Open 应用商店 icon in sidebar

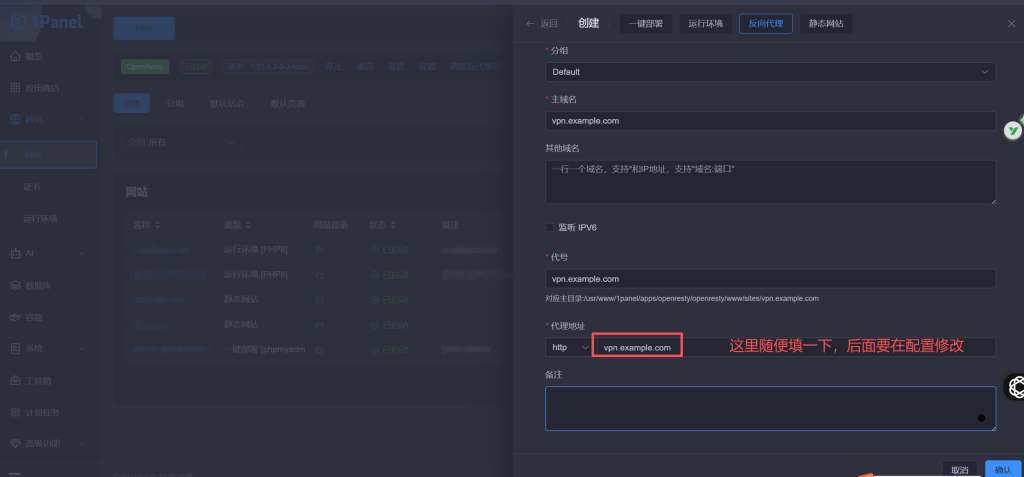pyautogui.click(x=15, y=88)
